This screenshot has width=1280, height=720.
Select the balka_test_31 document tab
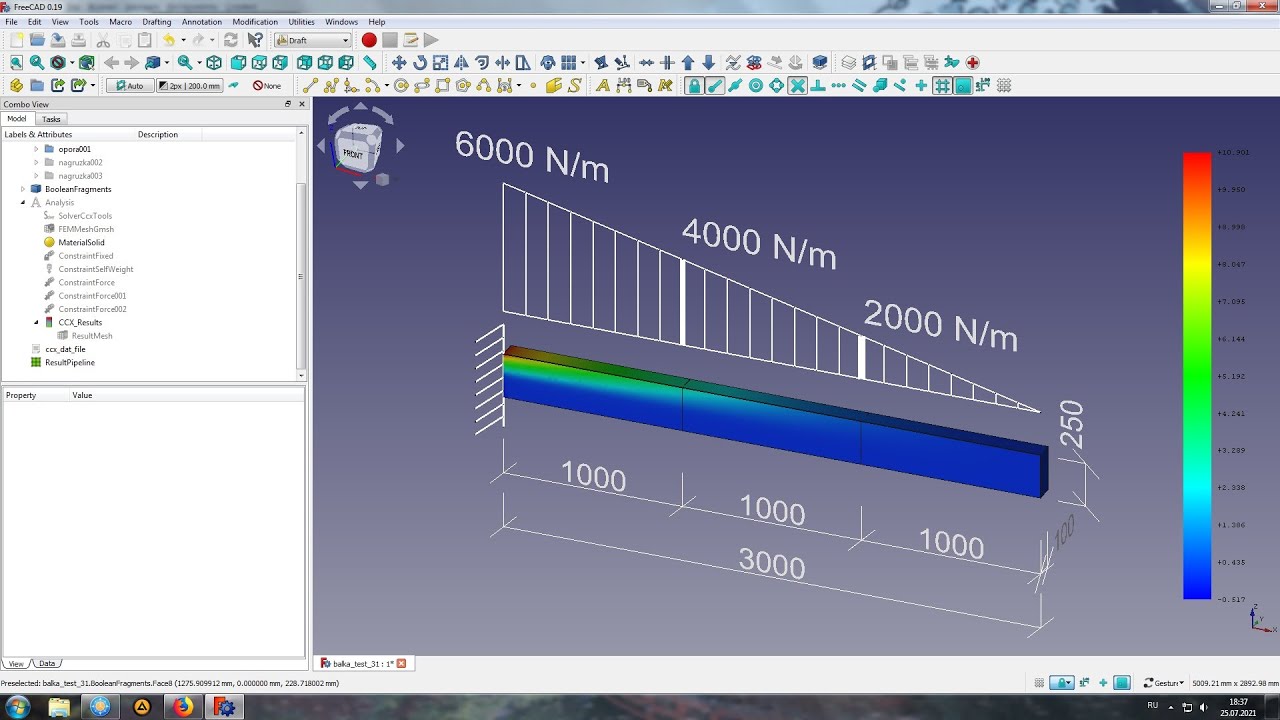tap(364, 663)
